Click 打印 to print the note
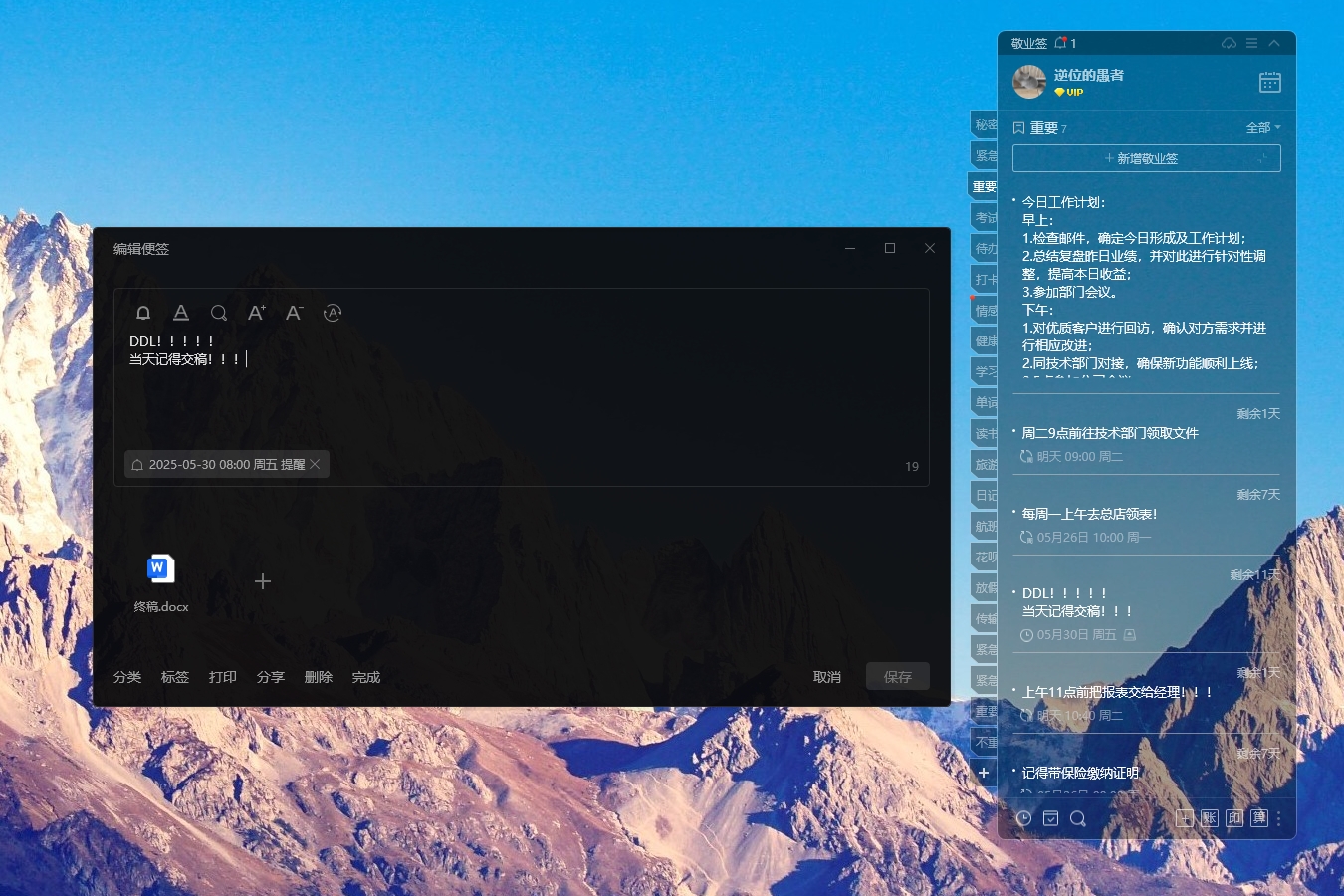Image resolution: width=1344 pixels, height=896 pixels. pos(223,677)
